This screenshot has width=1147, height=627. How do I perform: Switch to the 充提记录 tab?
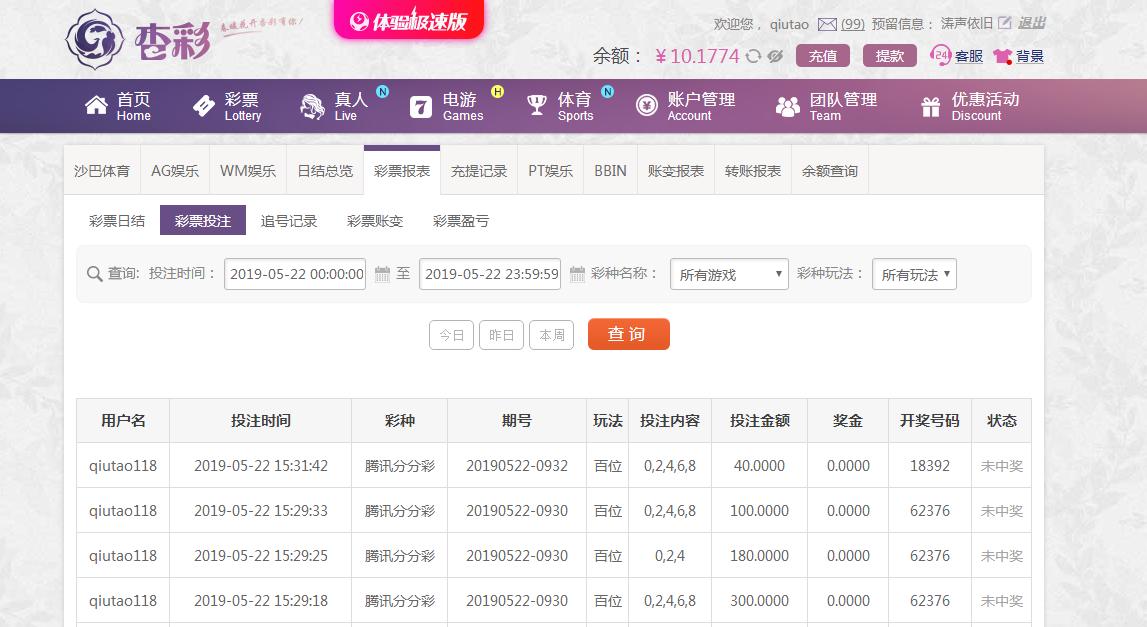(x=479, y=171)
